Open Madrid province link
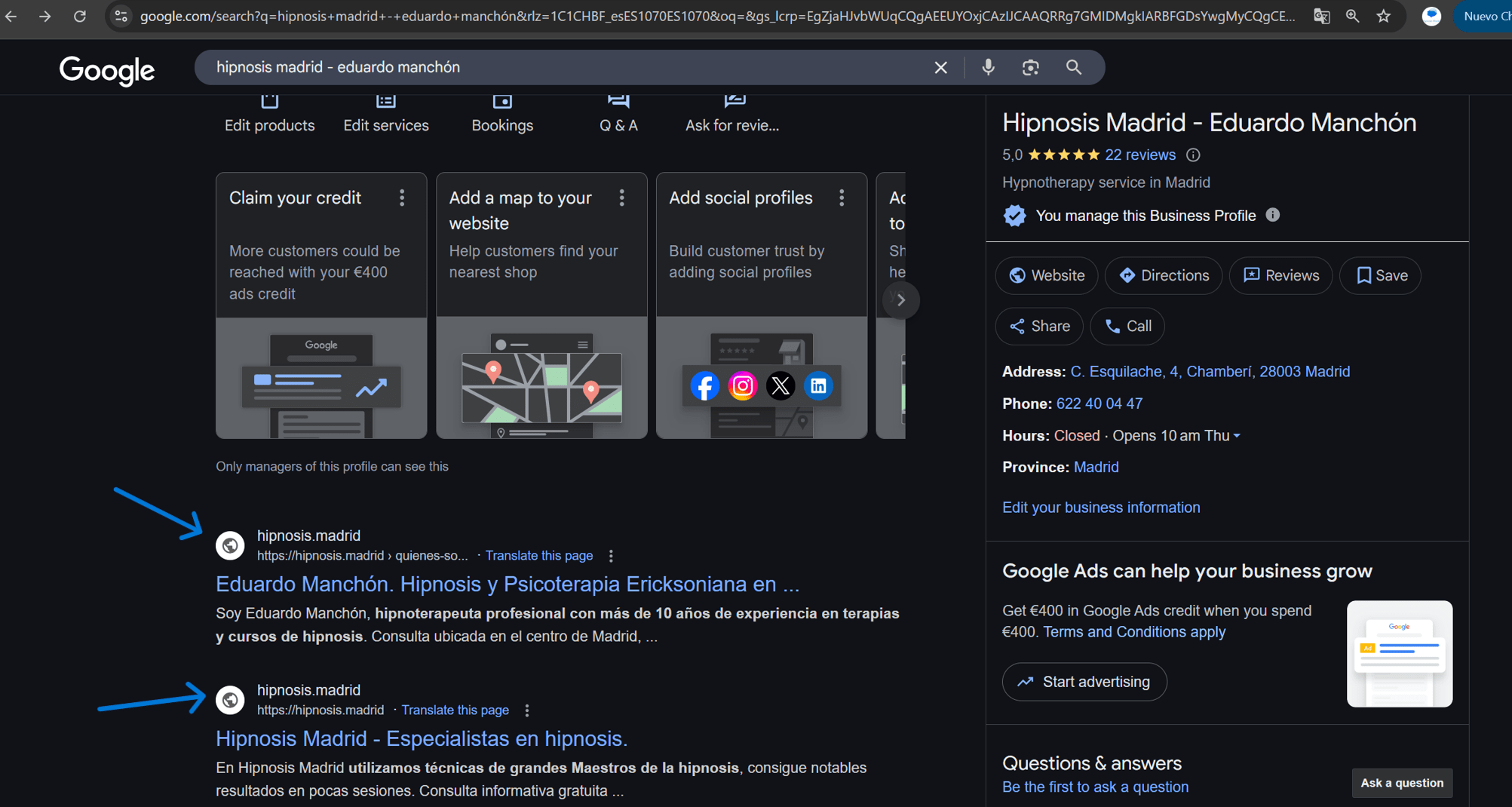1512x807 pixels. [x=1096, y=468]
